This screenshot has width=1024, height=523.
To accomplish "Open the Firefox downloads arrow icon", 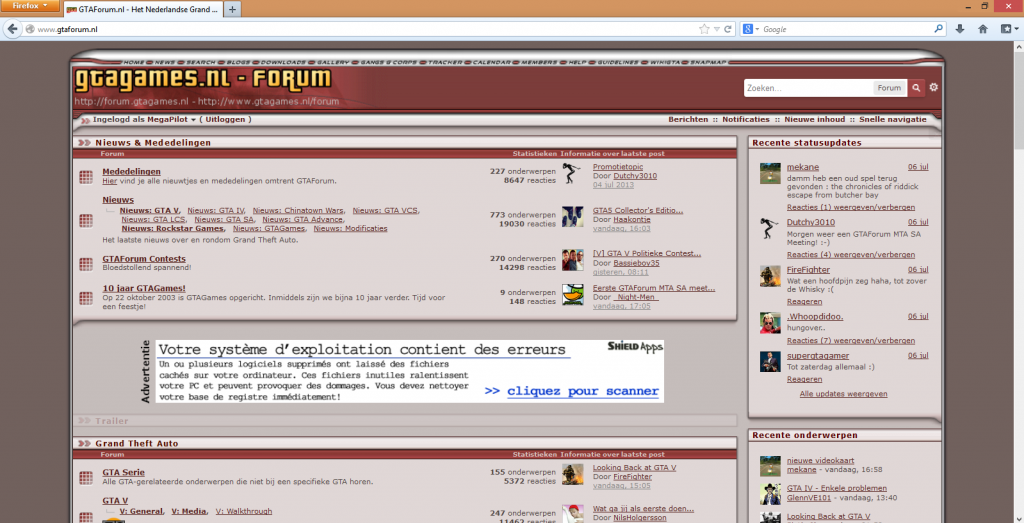I will point(959,29).
